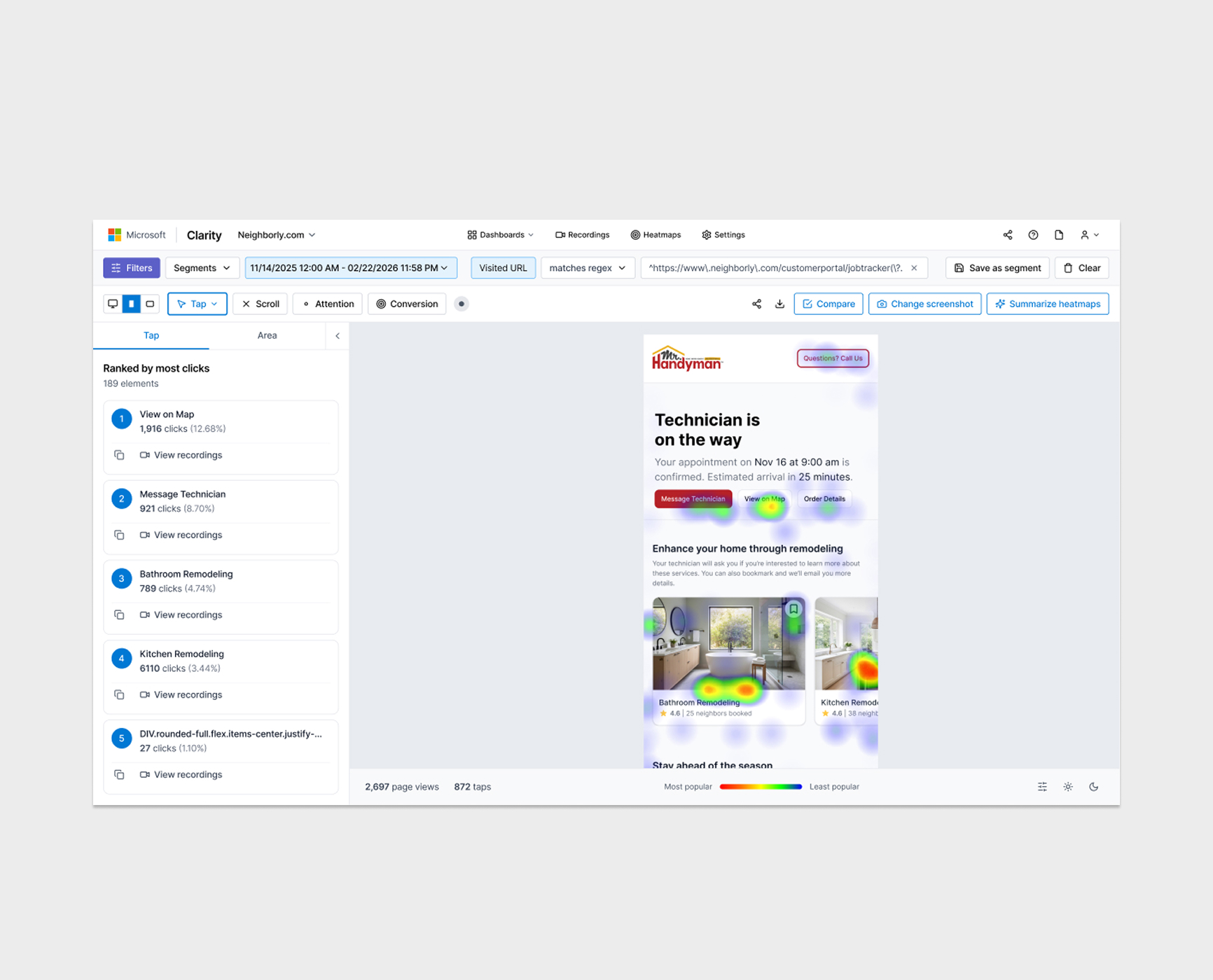Click the Summarize heatmaps button
Screen dimensions: 1213x980
click(1047, 304)
